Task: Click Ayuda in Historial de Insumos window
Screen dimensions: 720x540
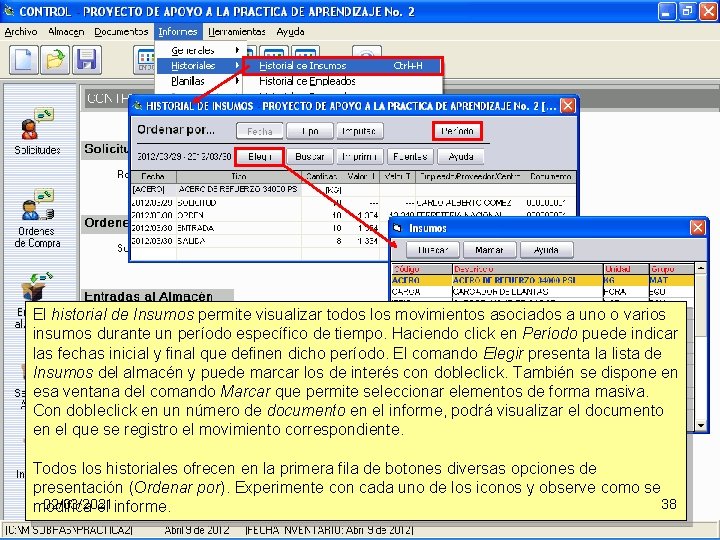Action: coord(461,157)
